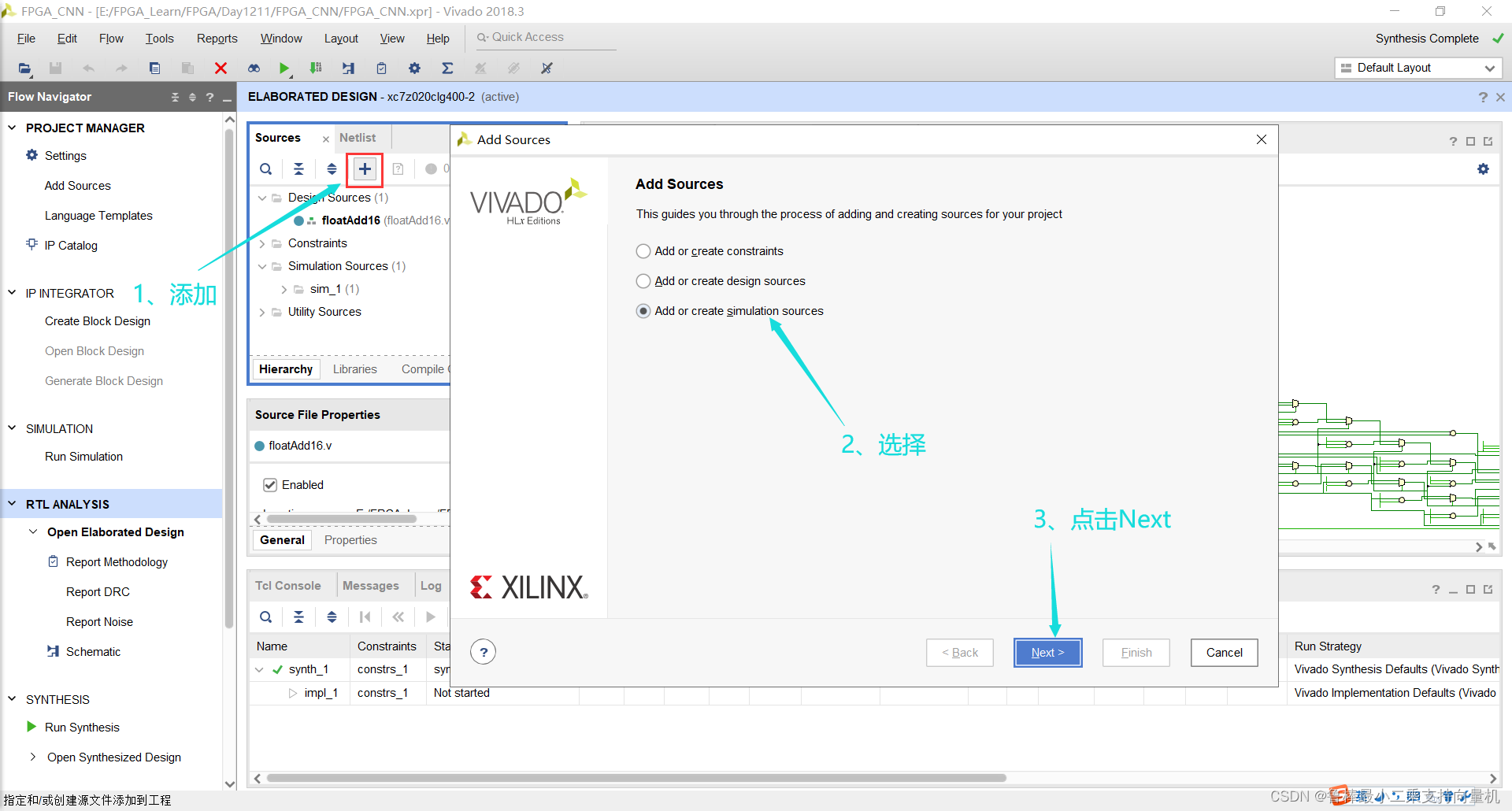
Task: Click Collapse All icon in Sources panel
Action: point(298,168)
